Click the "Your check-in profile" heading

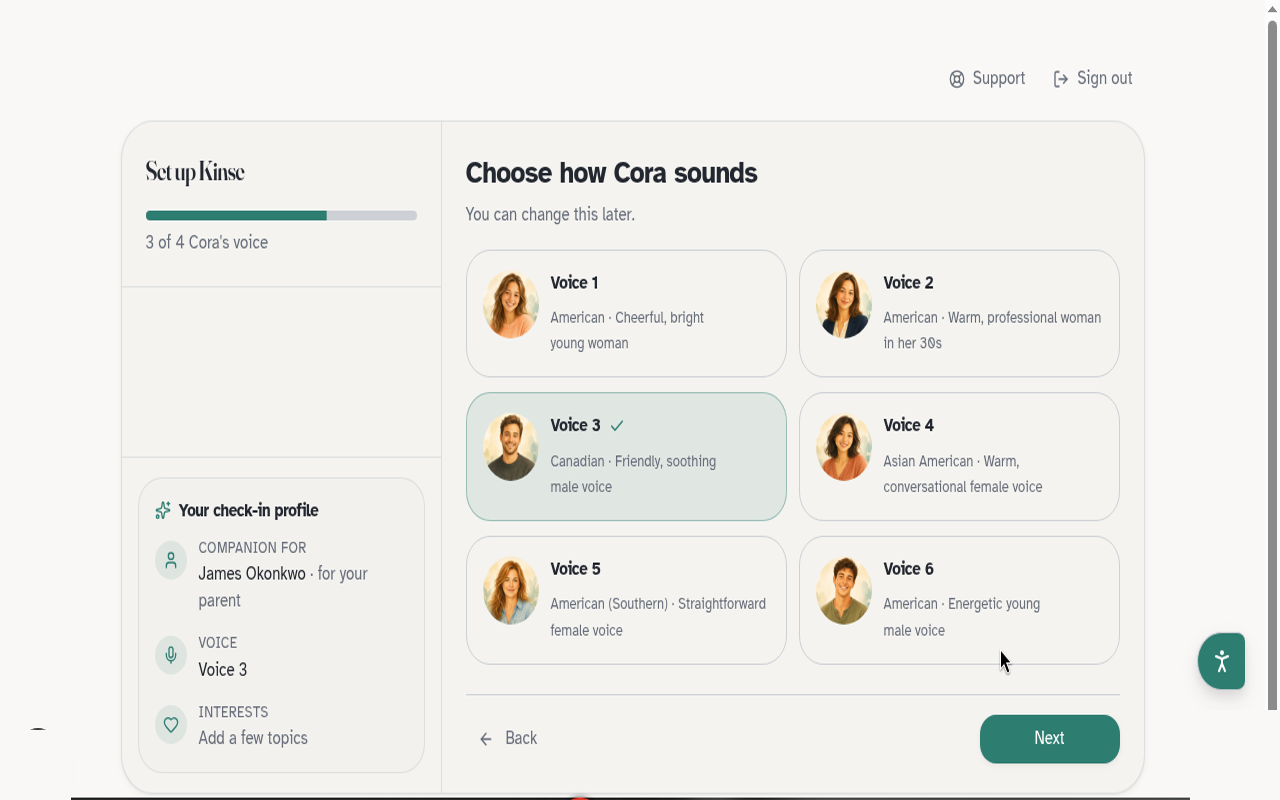(x=248, y=510)
